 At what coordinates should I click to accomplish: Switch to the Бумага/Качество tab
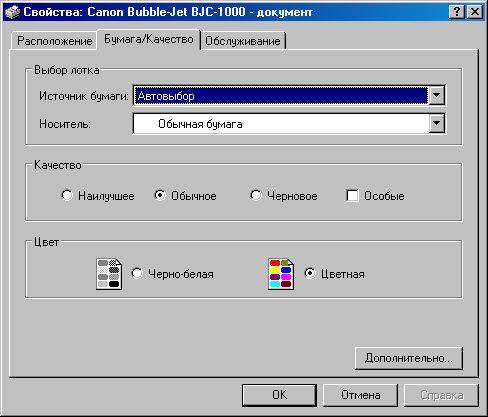pos(149,40)
